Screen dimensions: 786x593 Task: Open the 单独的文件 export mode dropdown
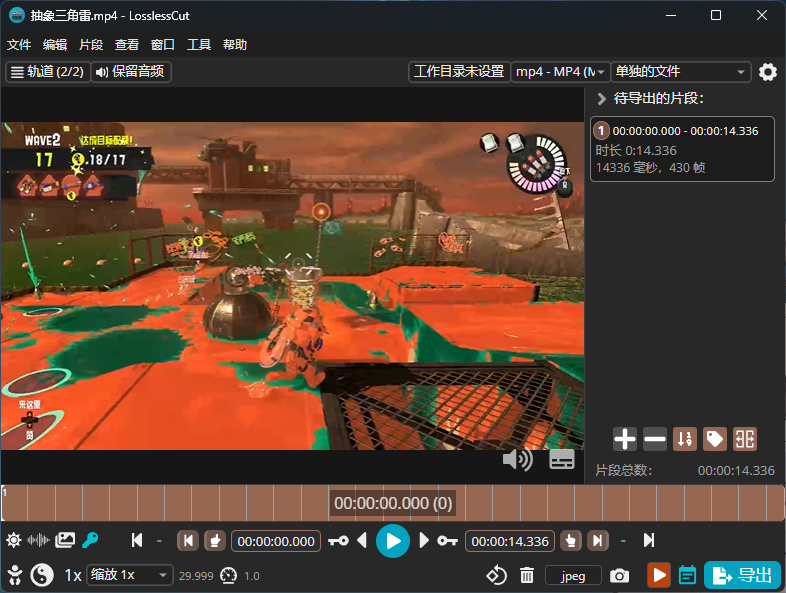coord(681,72)
